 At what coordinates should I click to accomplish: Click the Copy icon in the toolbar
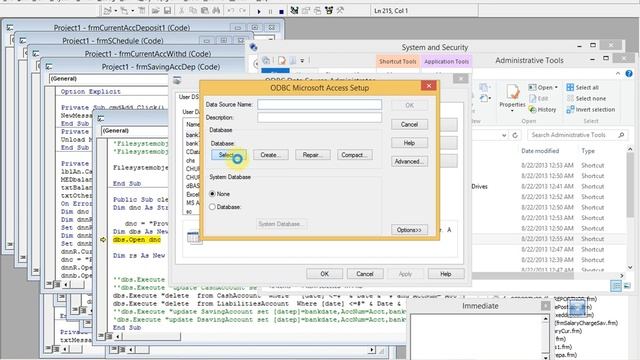(193, 11)
